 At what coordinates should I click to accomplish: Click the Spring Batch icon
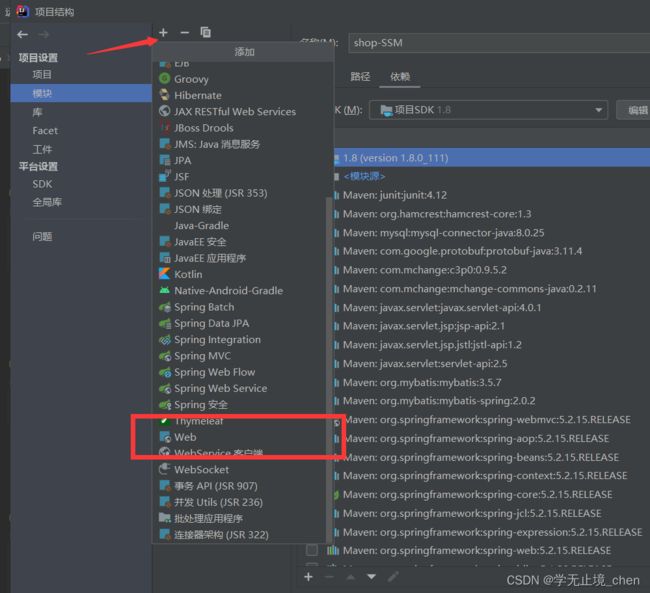(x=165, y=307)
